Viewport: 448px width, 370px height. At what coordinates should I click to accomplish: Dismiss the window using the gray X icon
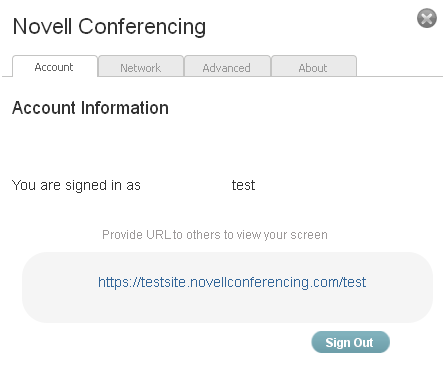(x=427, y=18)
